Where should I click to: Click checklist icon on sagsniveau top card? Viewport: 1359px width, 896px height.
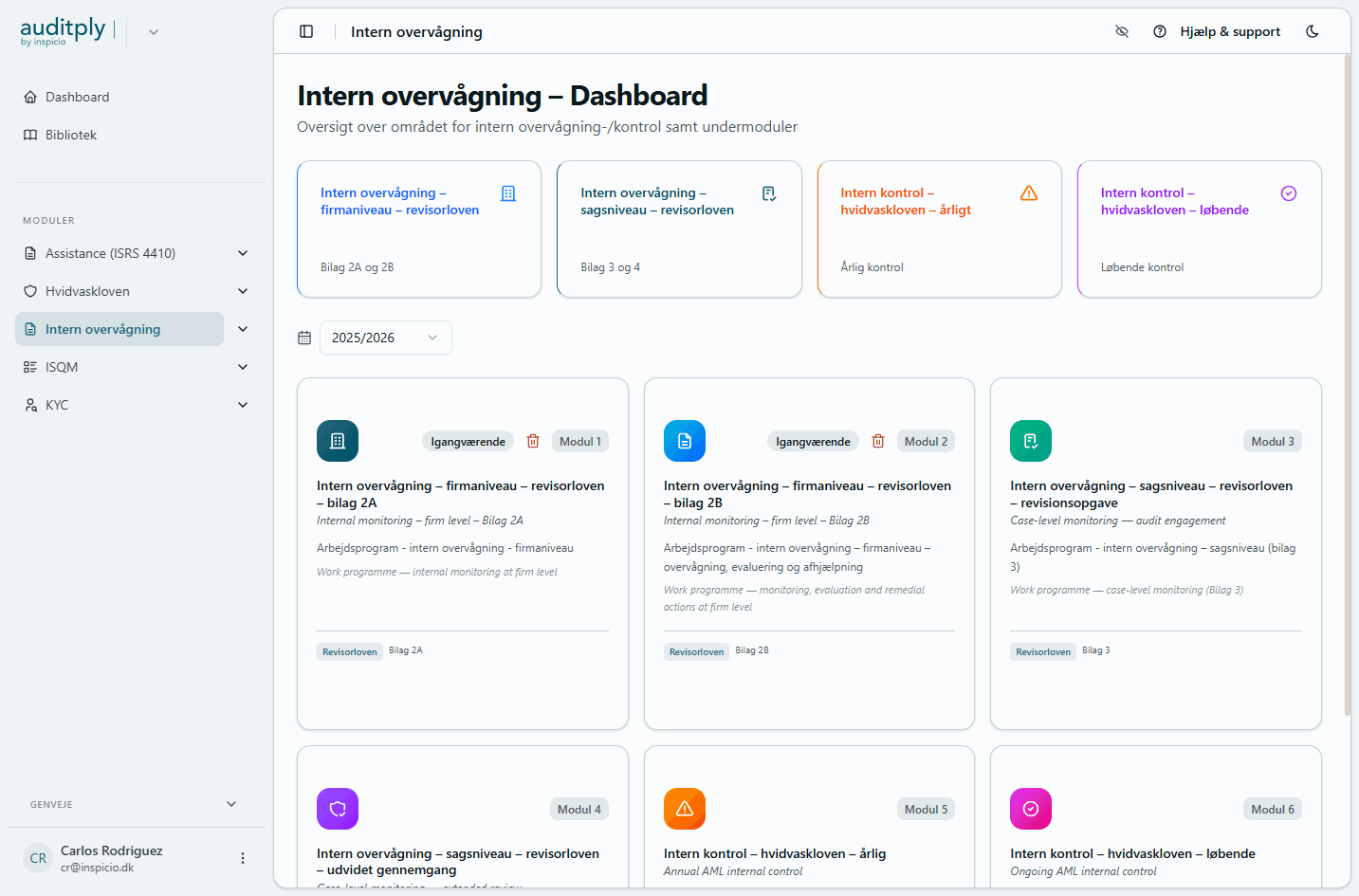point(769,193)
